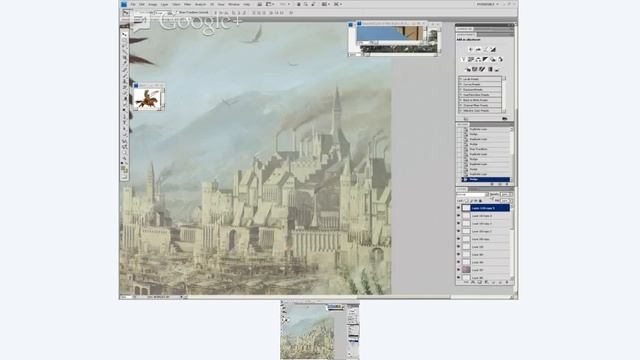Open the File menu
640x360 pixels.
pos(133,4)
